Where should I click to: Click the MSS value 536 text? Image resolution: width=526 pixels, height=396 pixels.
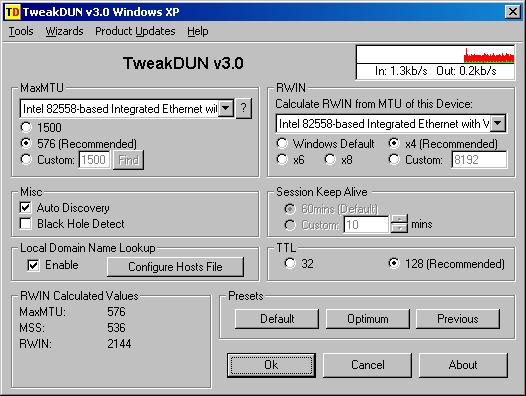click(116, 328)
